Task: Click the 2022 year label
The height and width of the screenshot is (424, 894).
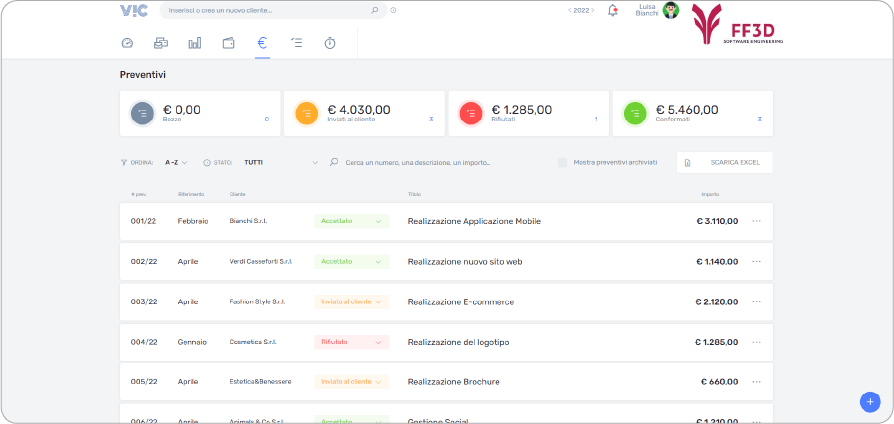Action: click(581, 10)
